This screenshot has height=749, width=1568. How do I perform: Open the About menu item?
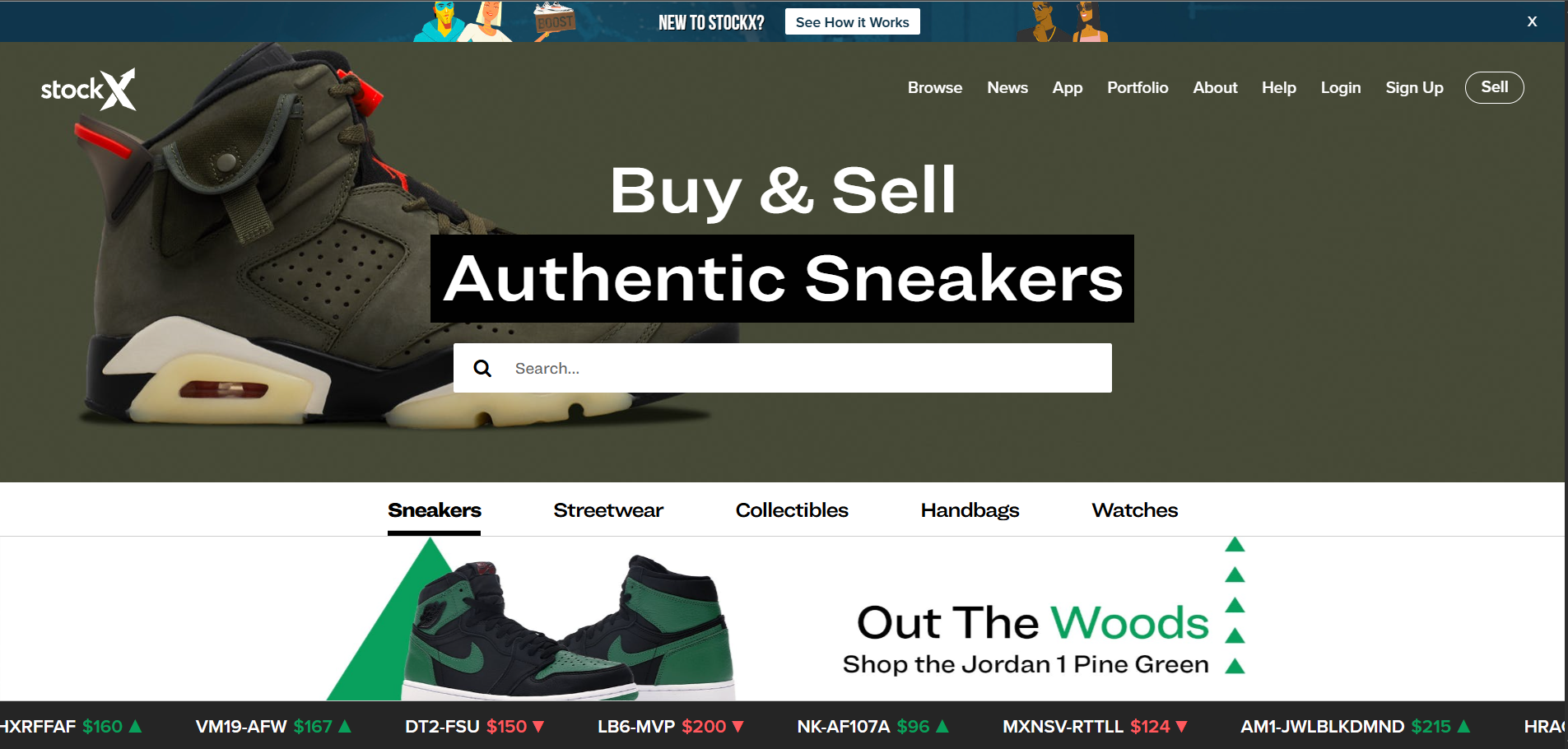1215,87
